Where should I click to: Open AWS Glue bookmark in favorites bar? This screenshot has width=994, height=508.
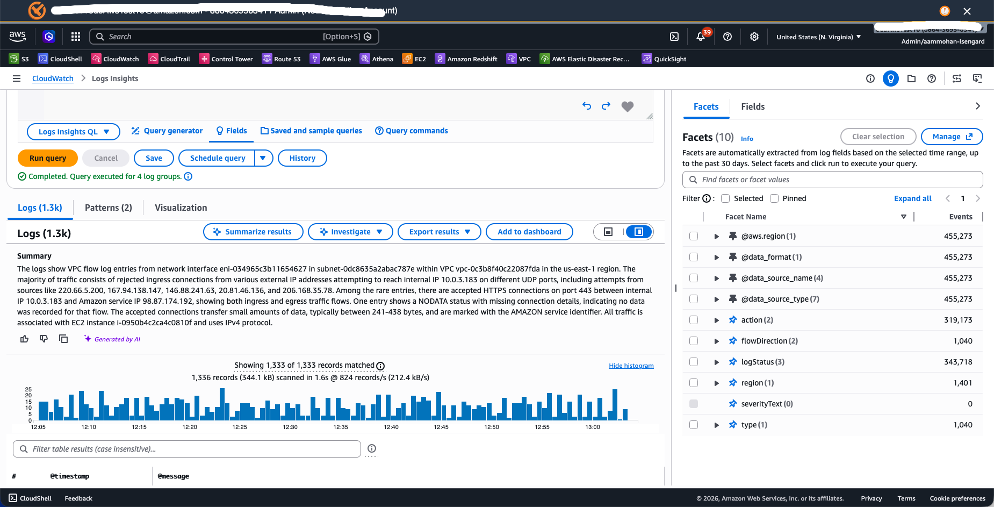pyautogui.click(x=330, y=59)
